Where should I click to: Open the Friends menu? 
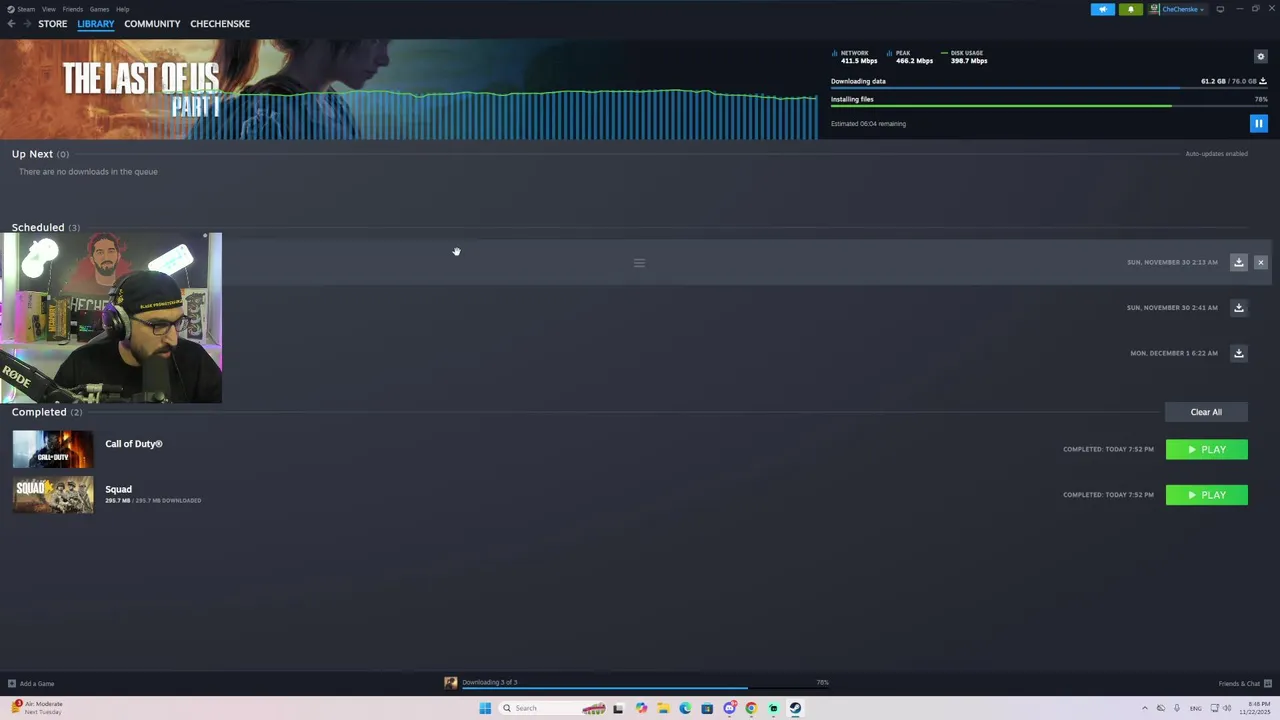point(73,9)
